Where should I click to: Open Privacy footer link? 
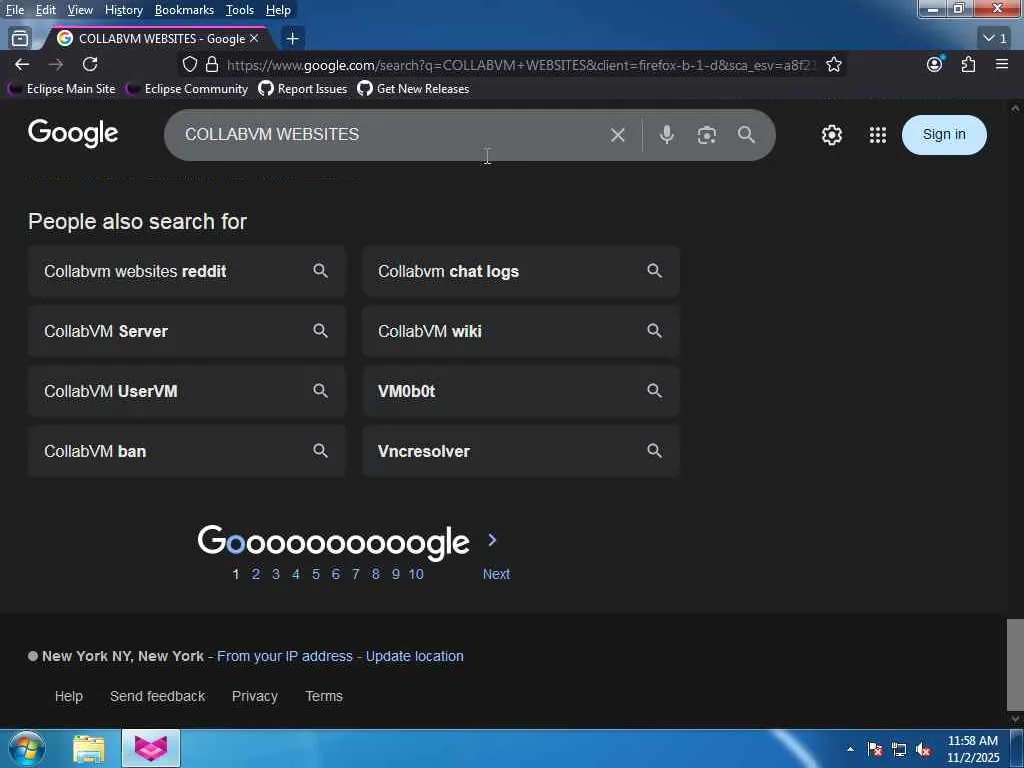[255, 696]
